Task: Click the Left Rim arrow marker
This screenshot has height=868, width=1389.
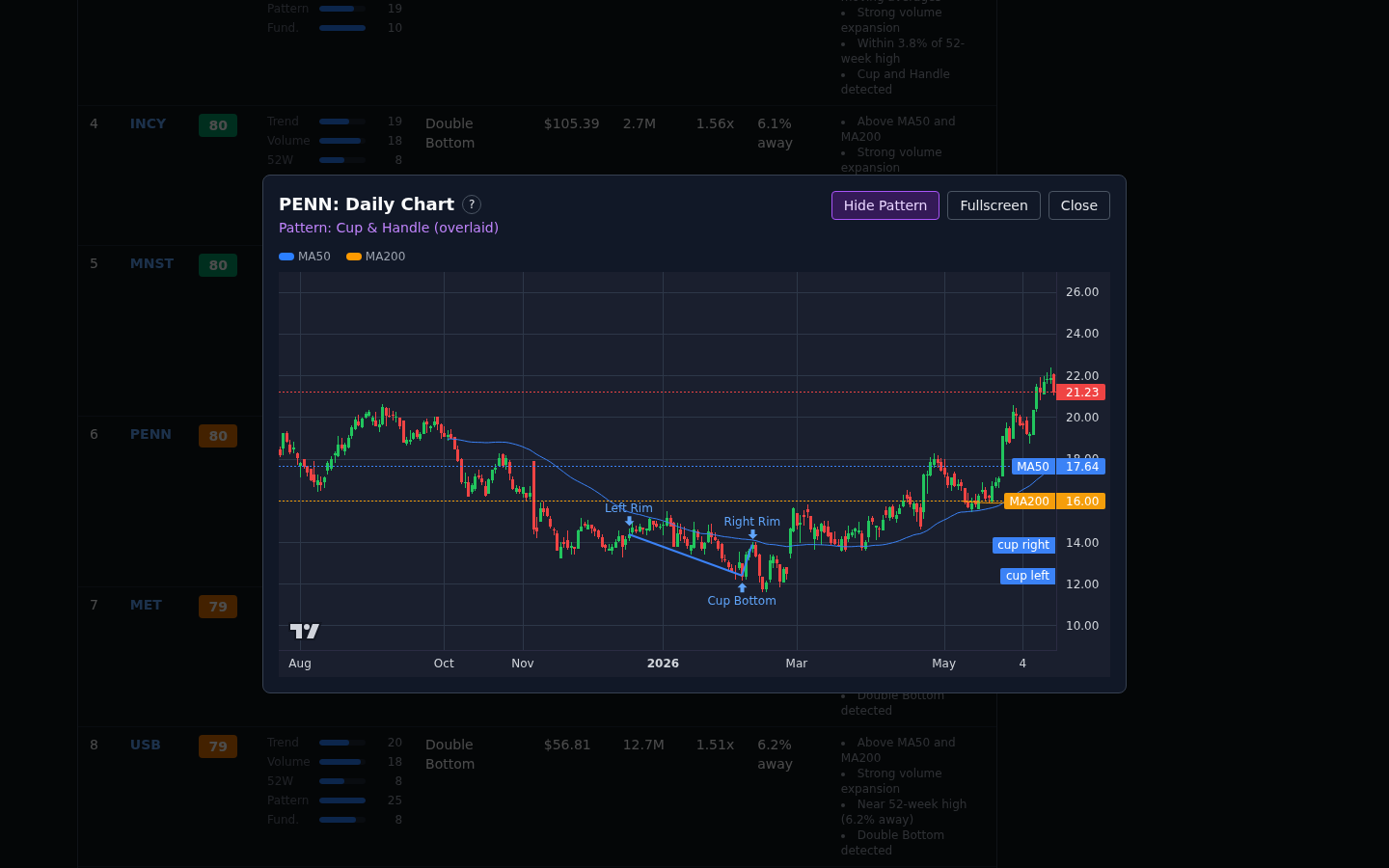Action: [x=629, y=521]
